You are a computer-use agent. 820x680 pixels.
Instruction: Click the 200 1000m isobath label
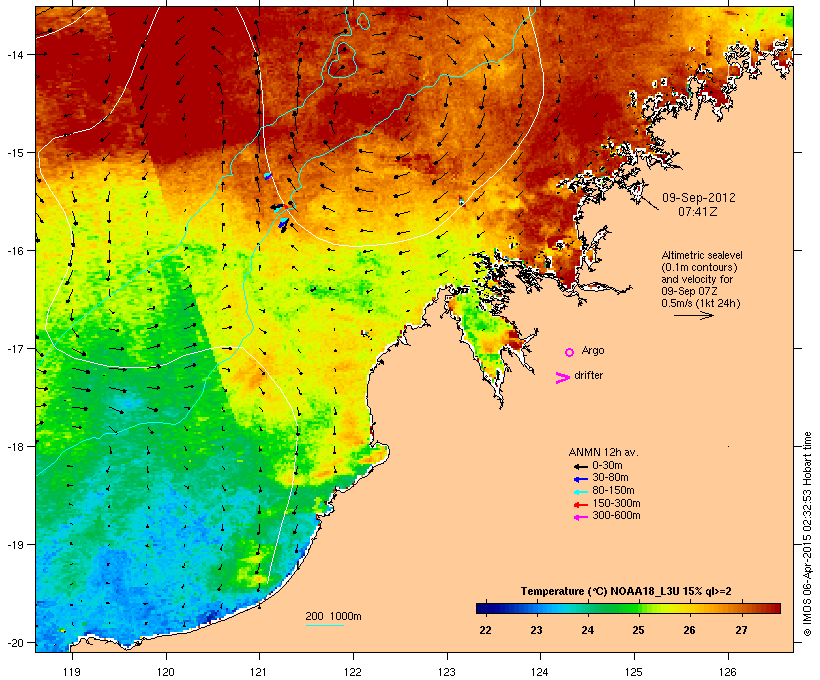tap(333, 616)
